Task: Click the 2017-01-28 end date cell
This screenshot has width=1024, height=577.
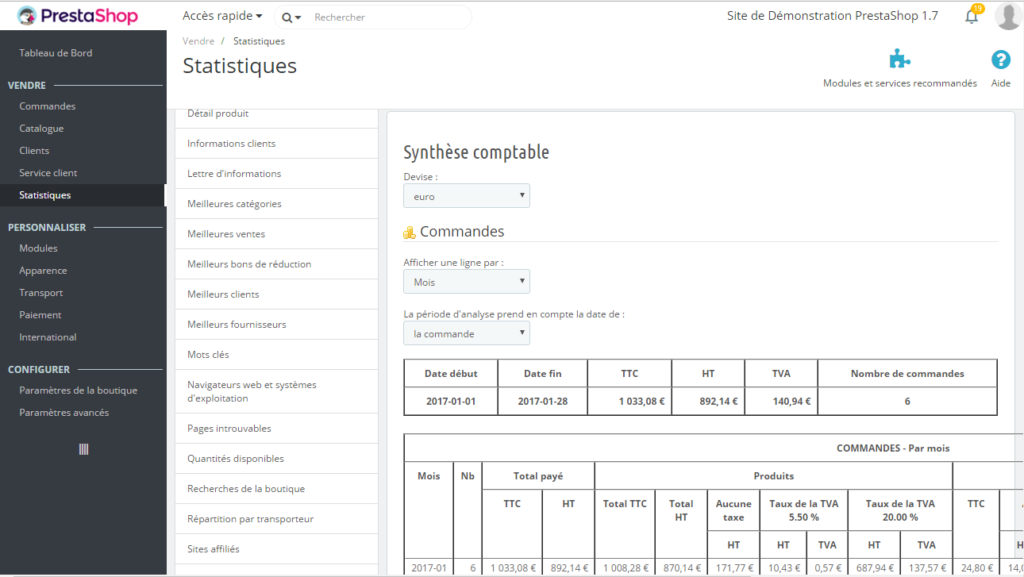Action: (x=543, y=401)
